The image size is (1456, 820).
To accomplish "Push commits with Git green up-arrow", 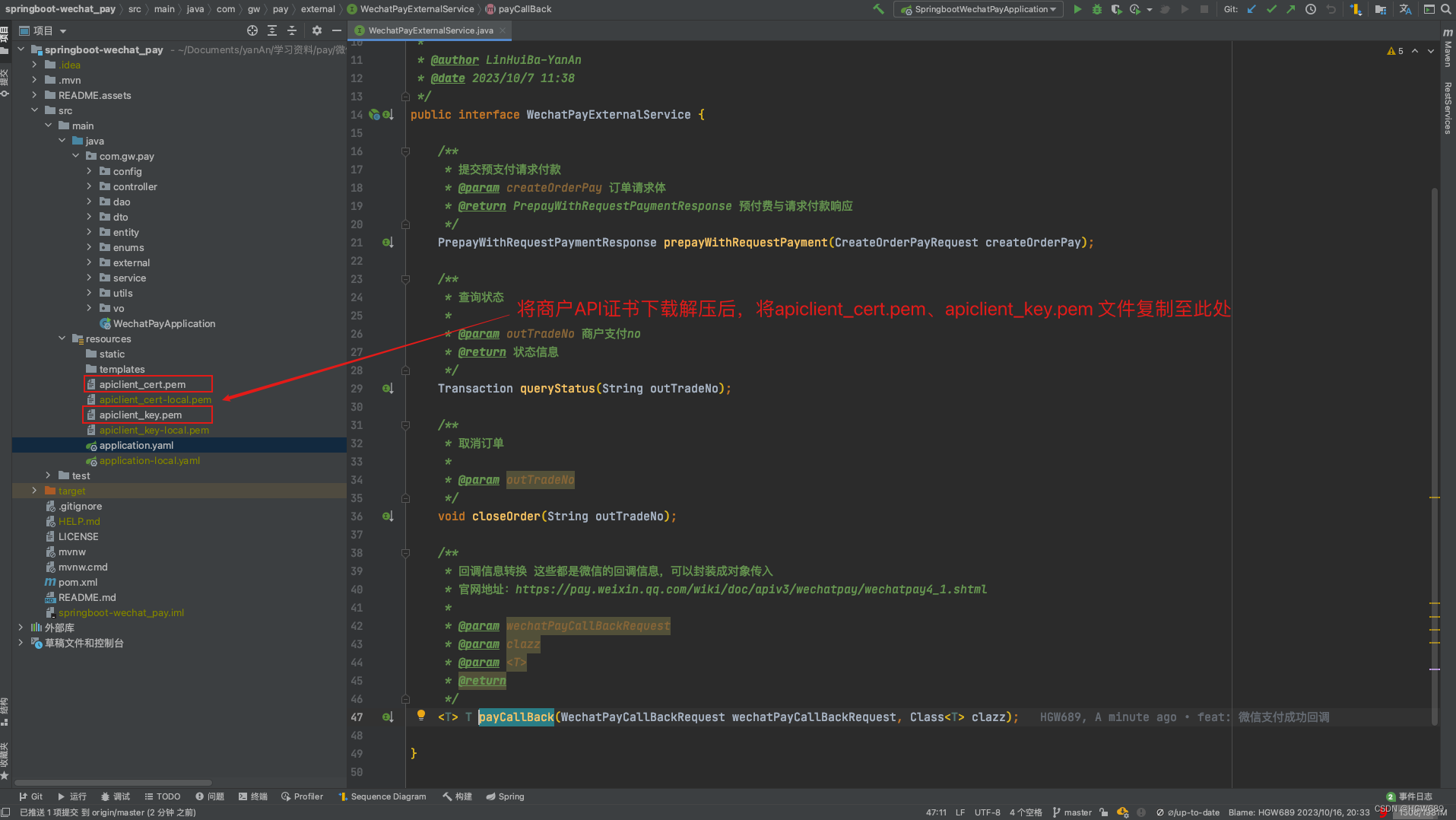I will (x=1291, y=9).
